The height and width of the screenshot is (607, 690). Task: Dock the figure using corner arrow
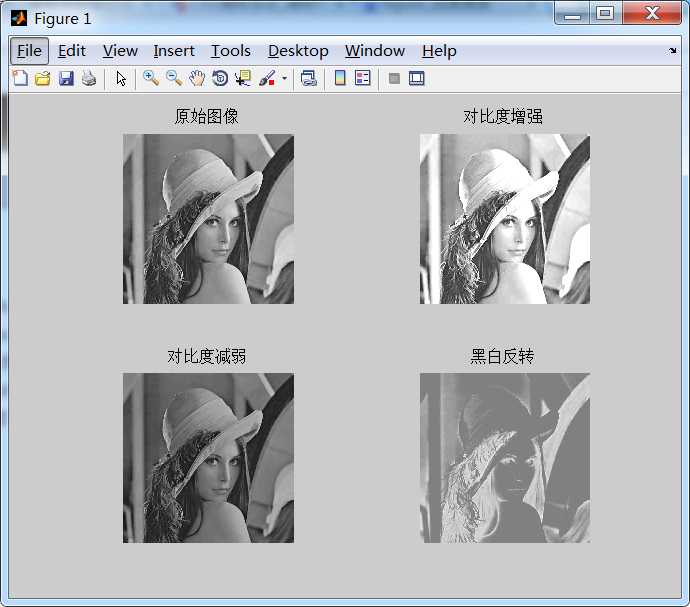pos(672,51)
